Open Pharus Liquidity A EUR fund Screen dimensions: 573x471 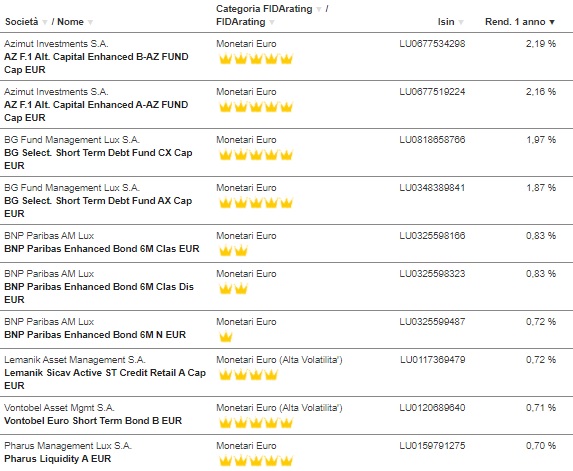tap(57, 459)
